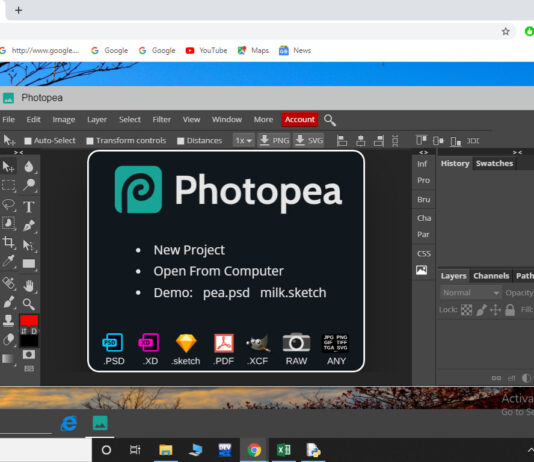
Task: Select the Move tool in Photopea toolbar
Action: [x=8, y=167]
